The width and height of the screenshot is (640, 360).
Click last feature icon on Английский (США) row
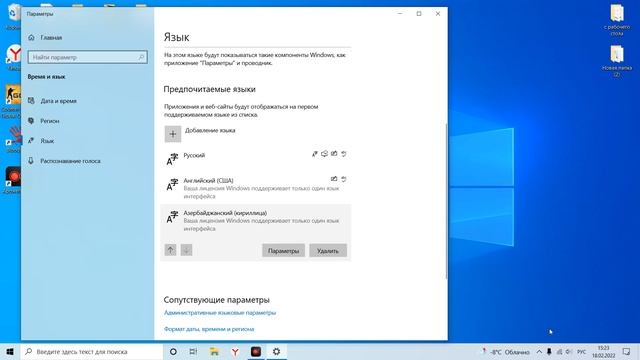(344, 179)
